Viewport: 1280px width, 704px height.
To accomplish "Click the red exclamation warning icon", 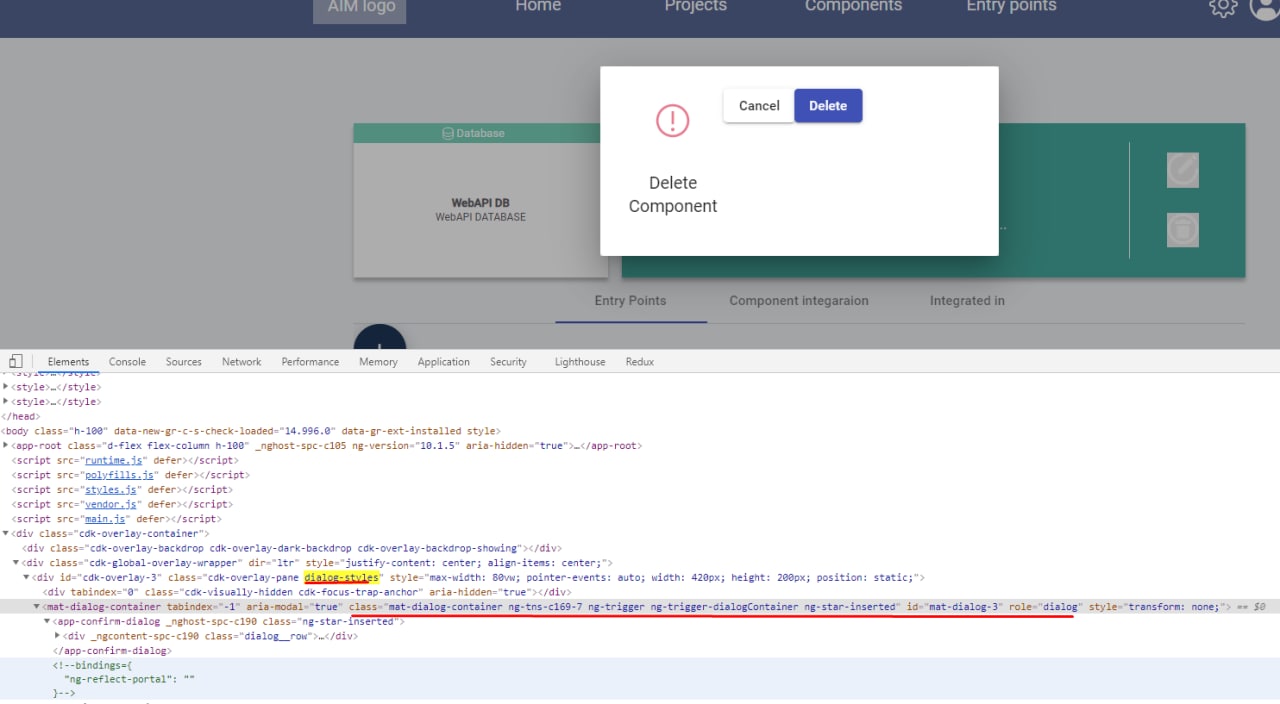I will pos(673,121).
